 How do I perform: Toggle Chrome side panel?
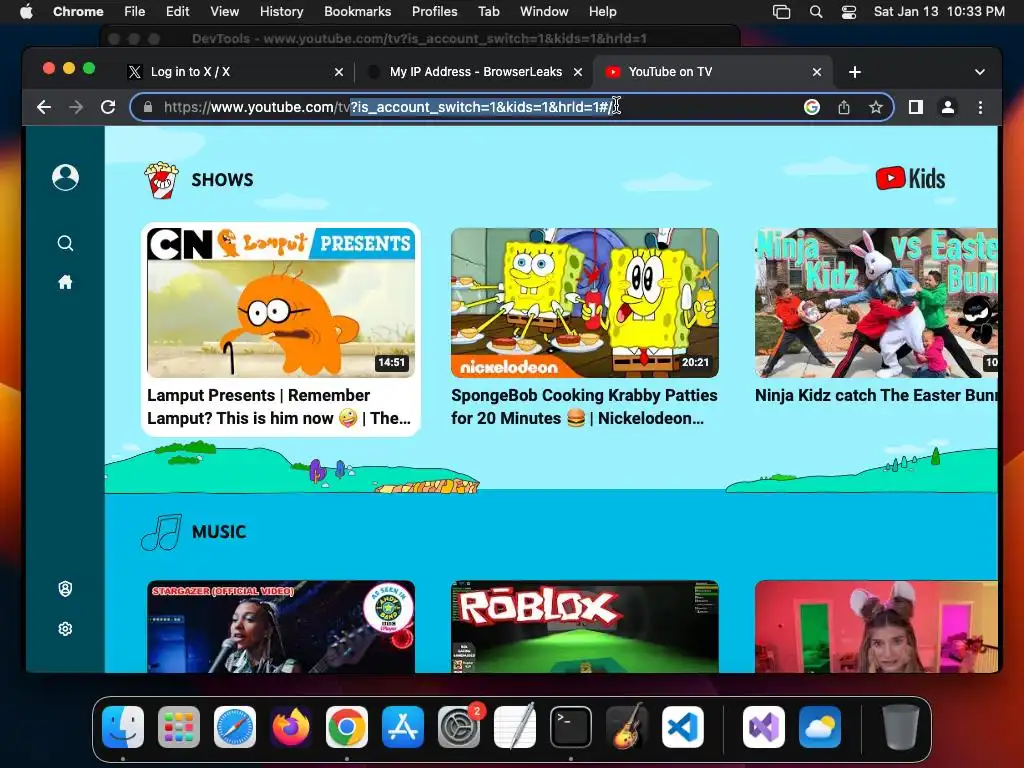916,107
